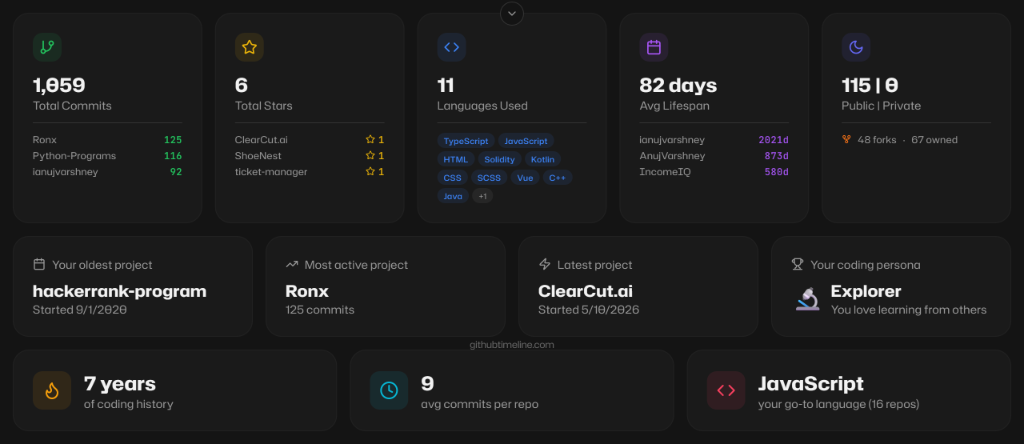Click the red code brackets go-to language icon
This screenshot has height=444, width=1024.
(726, 390)
